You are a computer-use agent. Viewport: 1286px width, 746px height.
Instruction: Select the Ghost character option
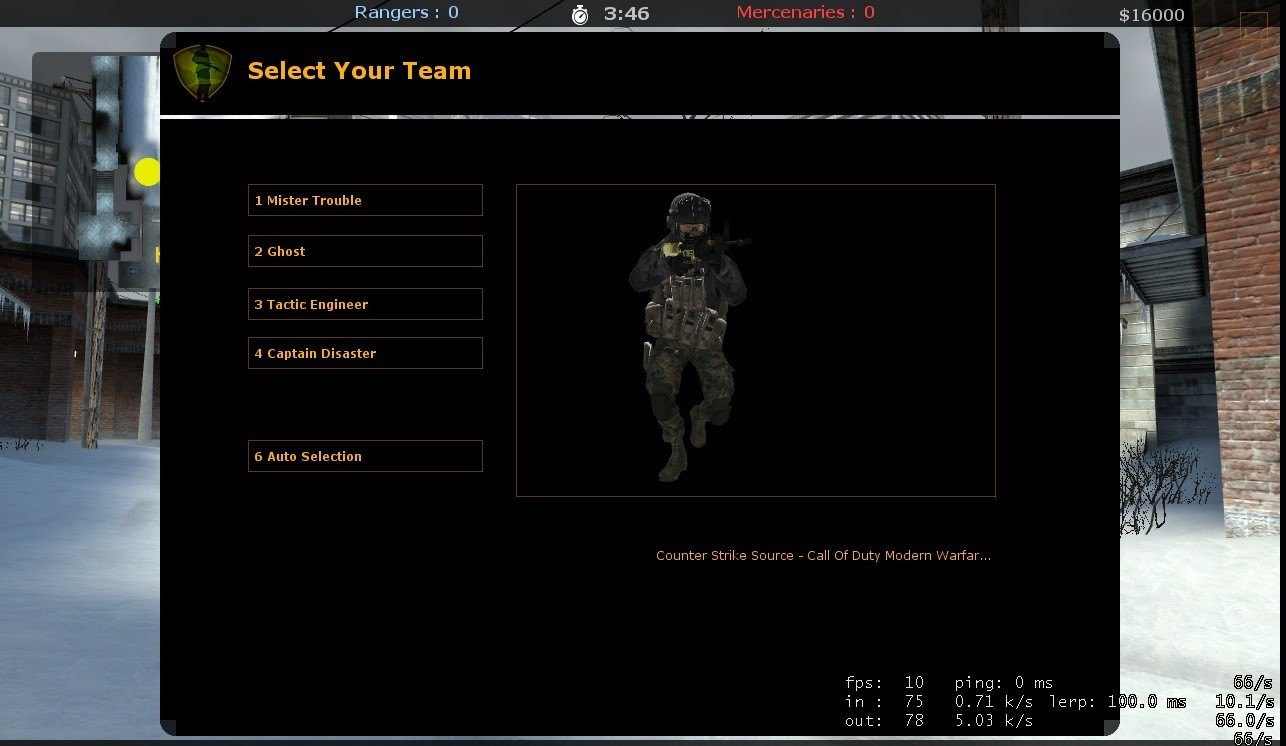click(365, 251)
